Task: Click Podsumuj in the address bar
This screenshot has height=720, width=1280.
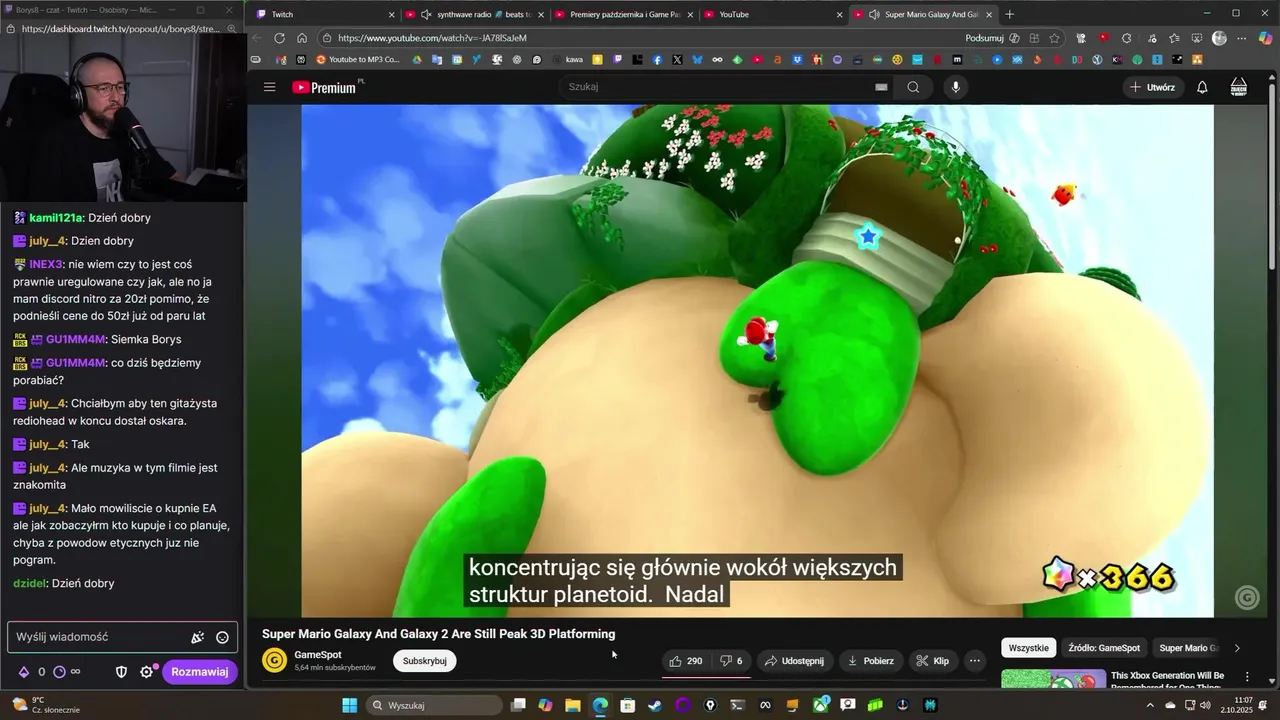Action: pos(984,38)
